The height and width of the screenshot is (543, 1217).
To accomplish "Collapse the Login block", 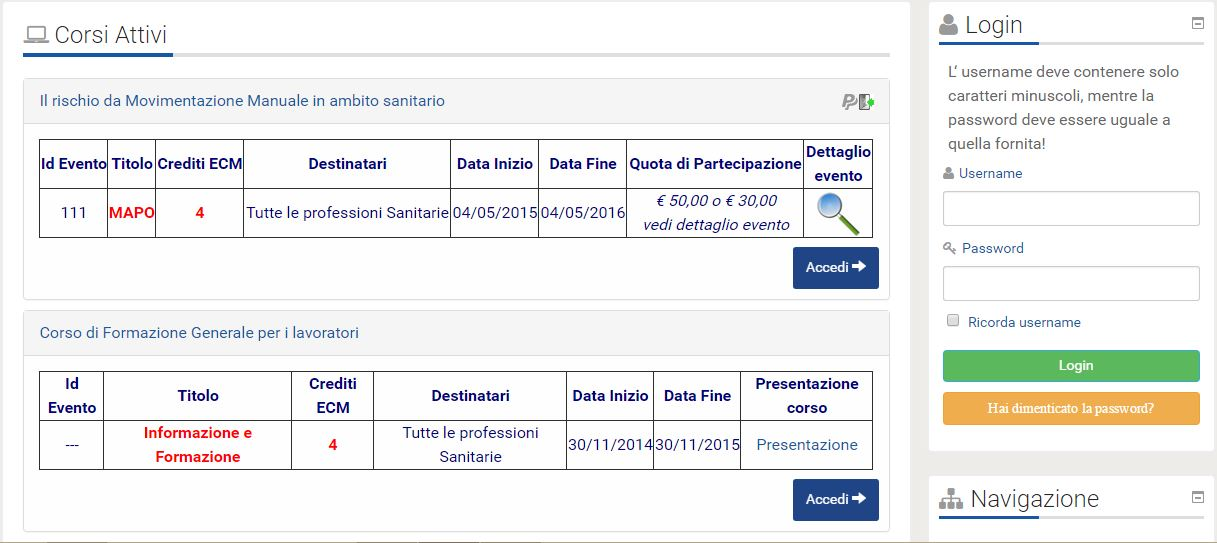I will coord(1198,23).
